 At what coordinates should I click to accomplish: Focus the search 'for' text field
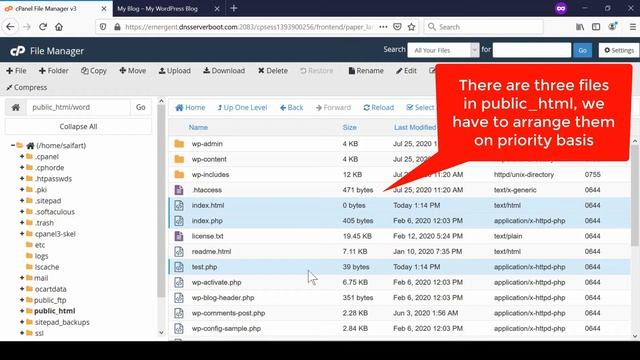pos(532,50)
